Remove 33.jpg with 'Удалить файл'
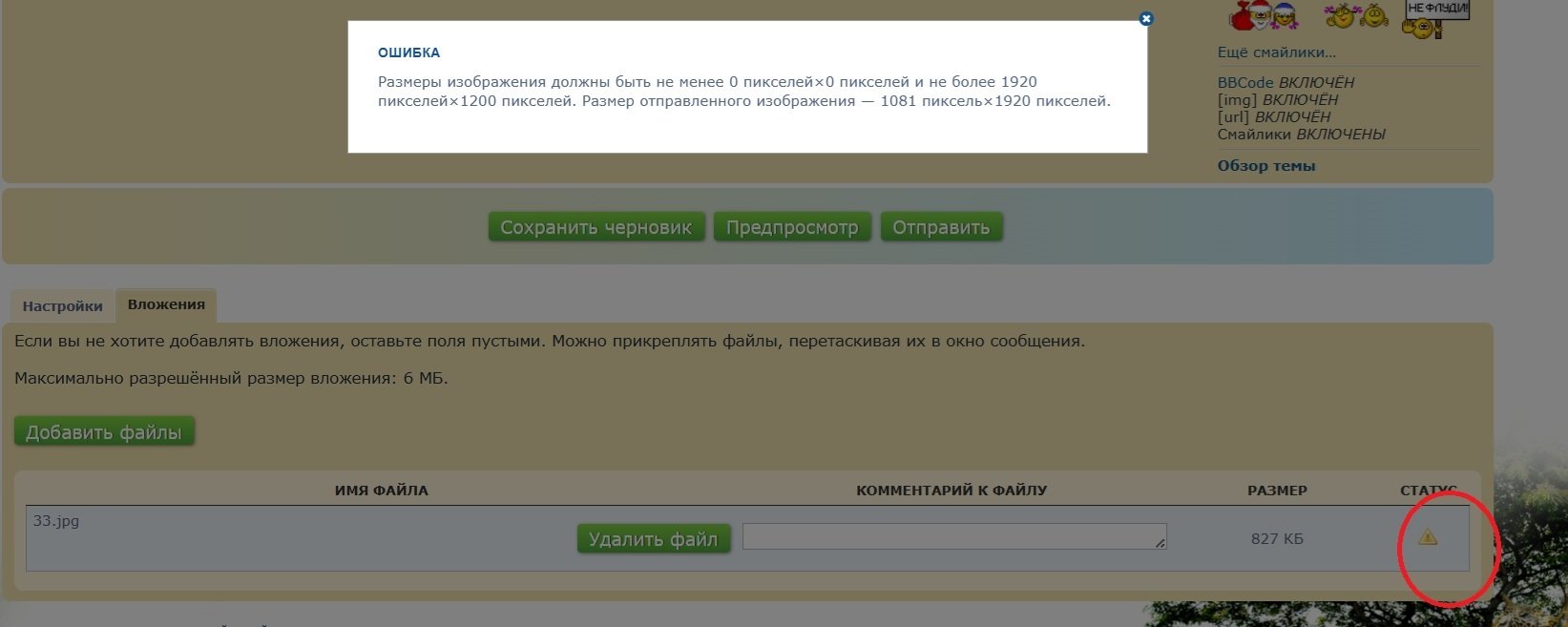1568x627 pixels. tap(653, 539)
